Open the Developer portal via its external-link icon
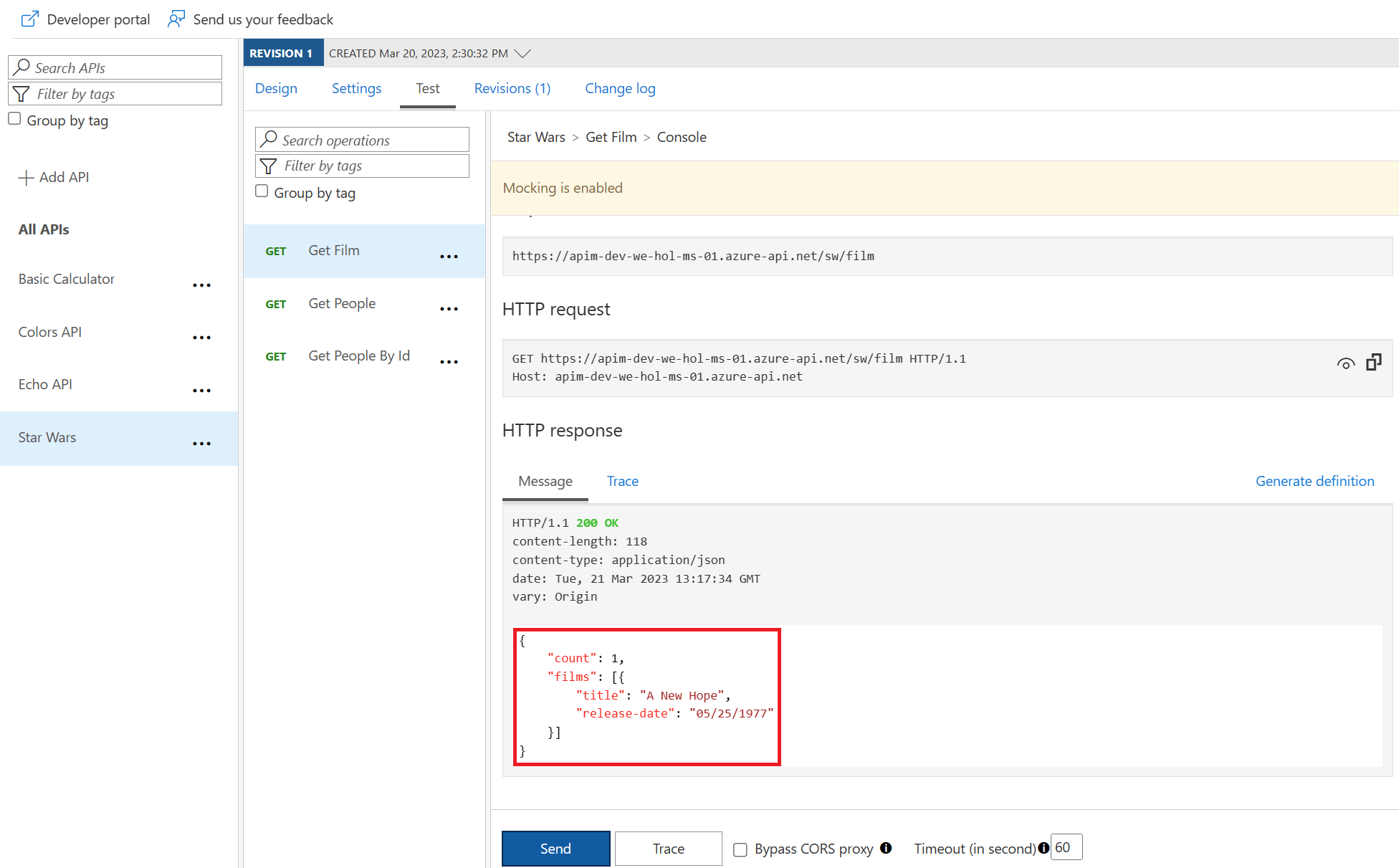 click(29, 18)
